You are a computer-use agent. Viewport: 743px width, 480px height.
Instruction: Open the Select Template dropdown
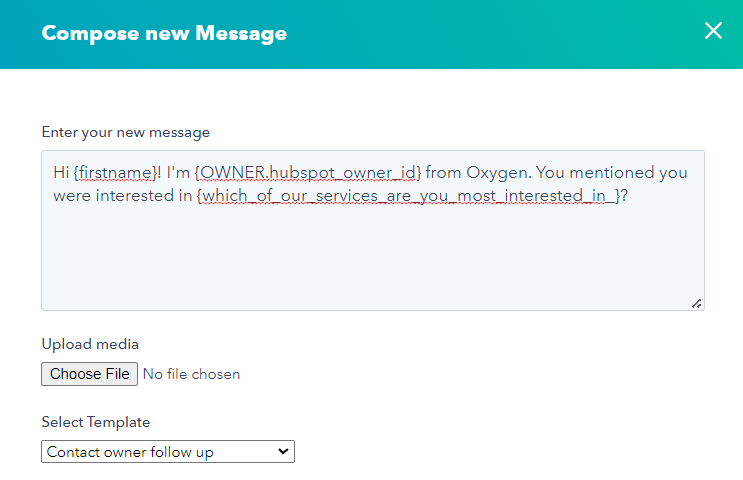[168, 452]
